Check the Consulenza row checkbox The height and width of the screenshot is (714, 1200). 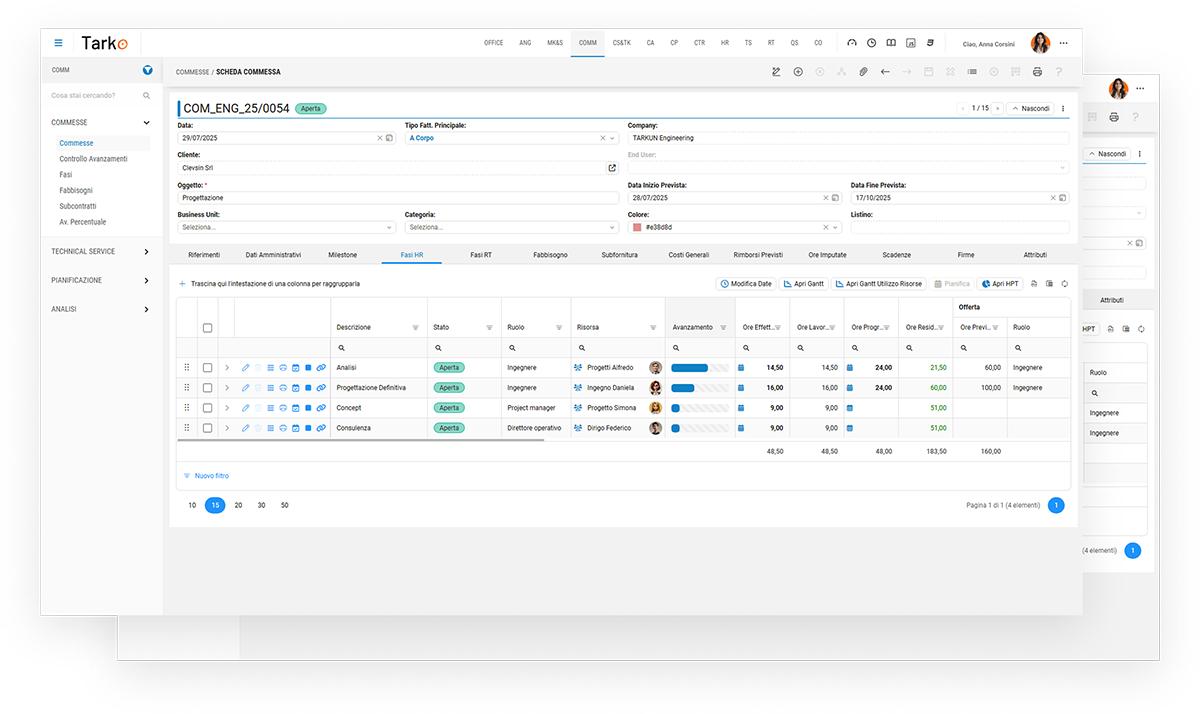click(x=207, y=428)
